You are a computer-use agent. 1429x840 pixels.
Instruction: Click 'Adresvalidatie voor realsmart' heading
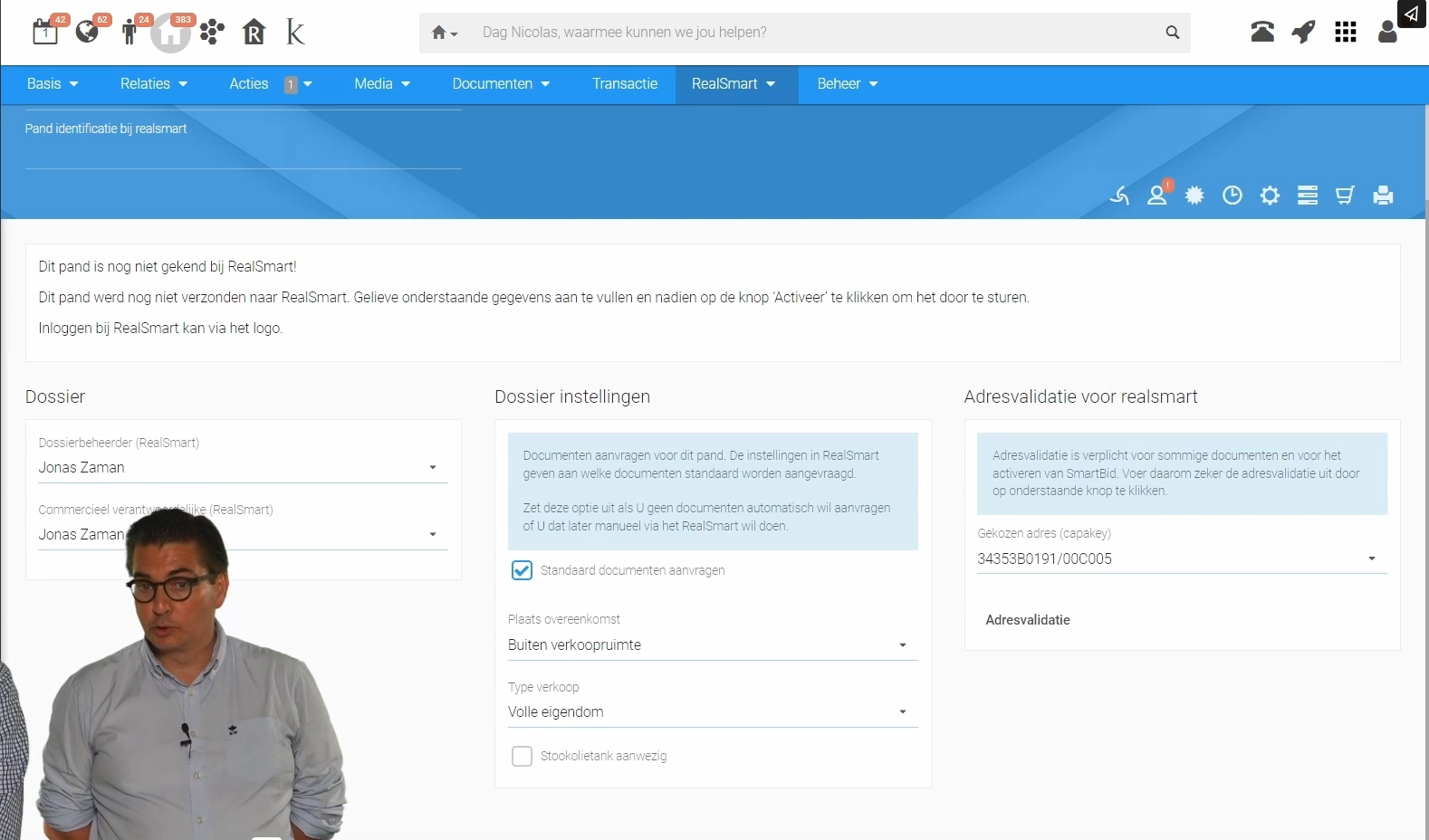pyautogui.click(x=1080, y=396)
